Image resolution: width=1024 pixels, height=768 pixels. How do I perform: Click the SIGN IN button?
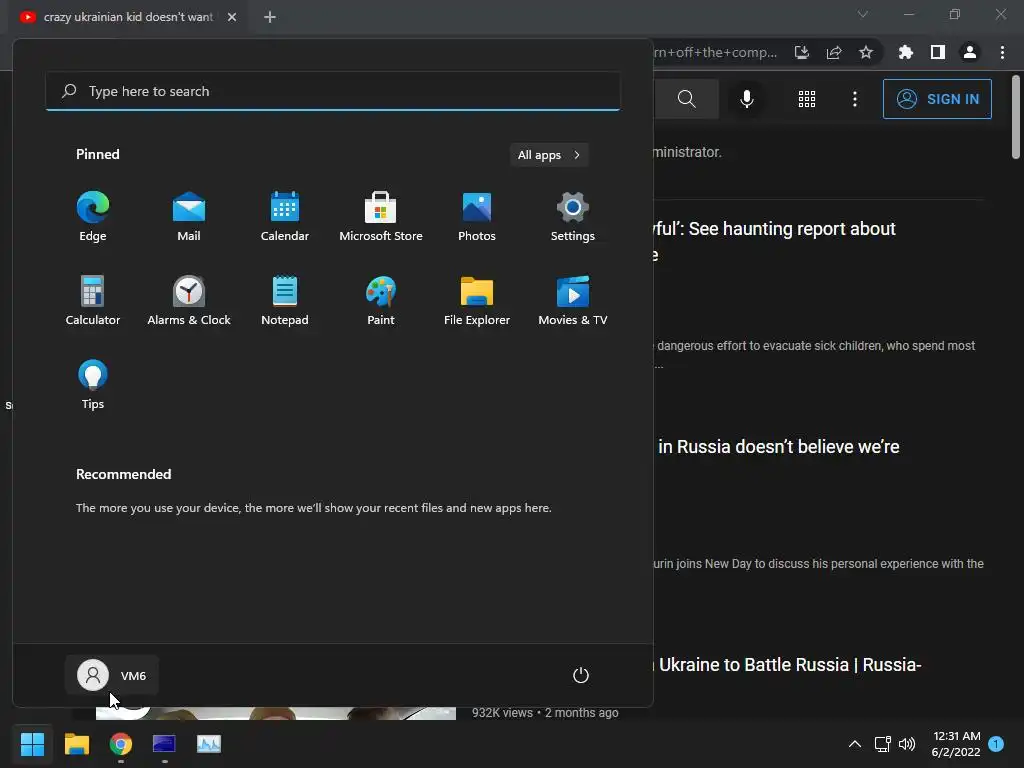click(x=937, y=99)
